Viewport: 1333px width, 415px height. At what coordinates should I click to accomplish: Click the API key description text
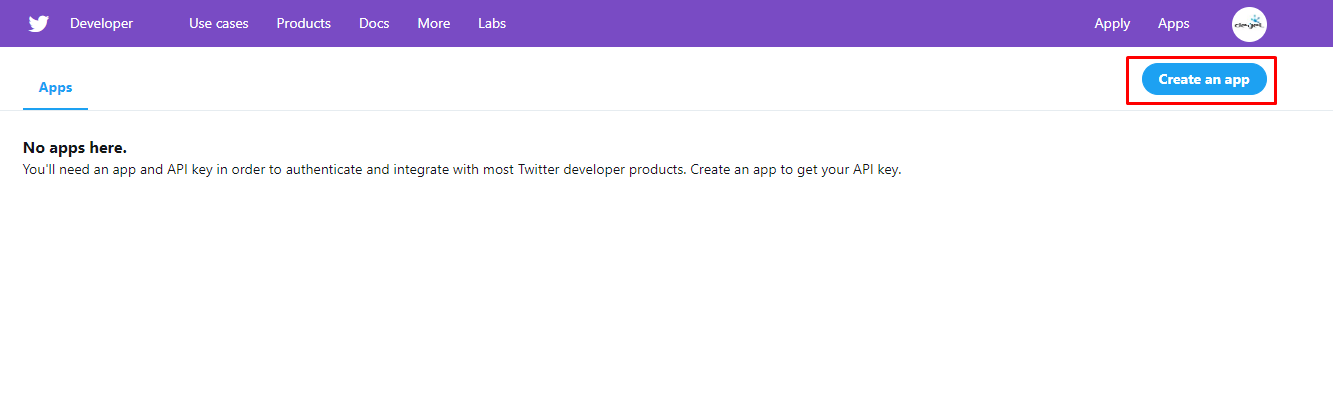click(462, 170)
